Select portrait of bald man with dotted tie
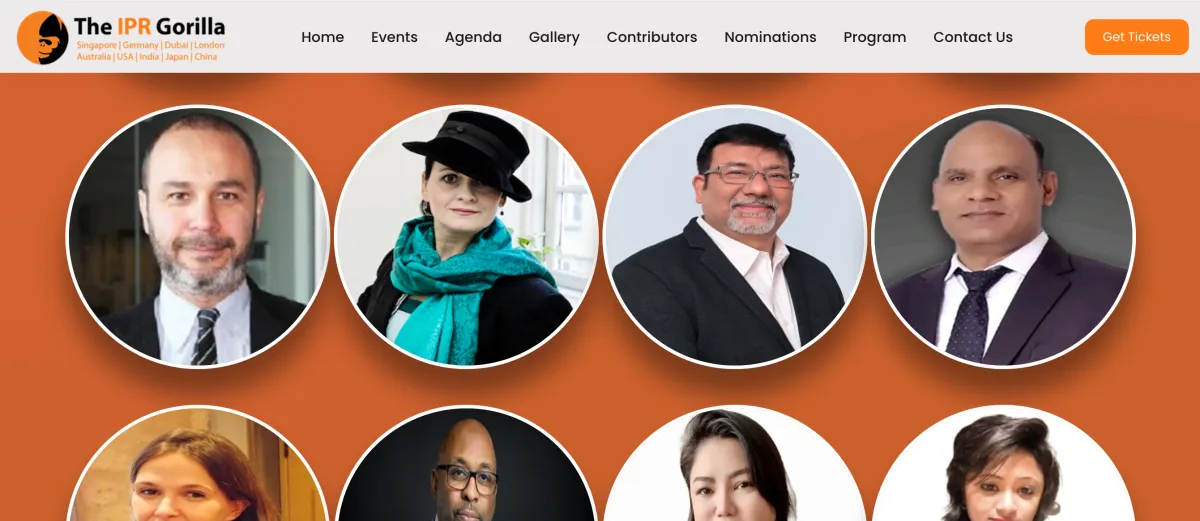 click(x=1003, y=236)
